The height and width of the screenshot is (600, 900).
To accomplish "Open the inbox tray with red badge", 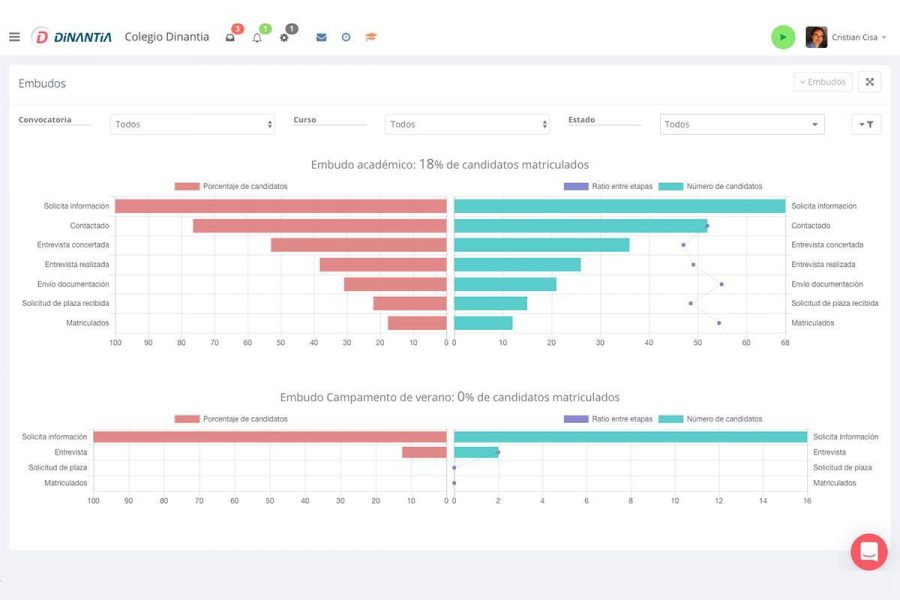I will [x=230, y=37].
